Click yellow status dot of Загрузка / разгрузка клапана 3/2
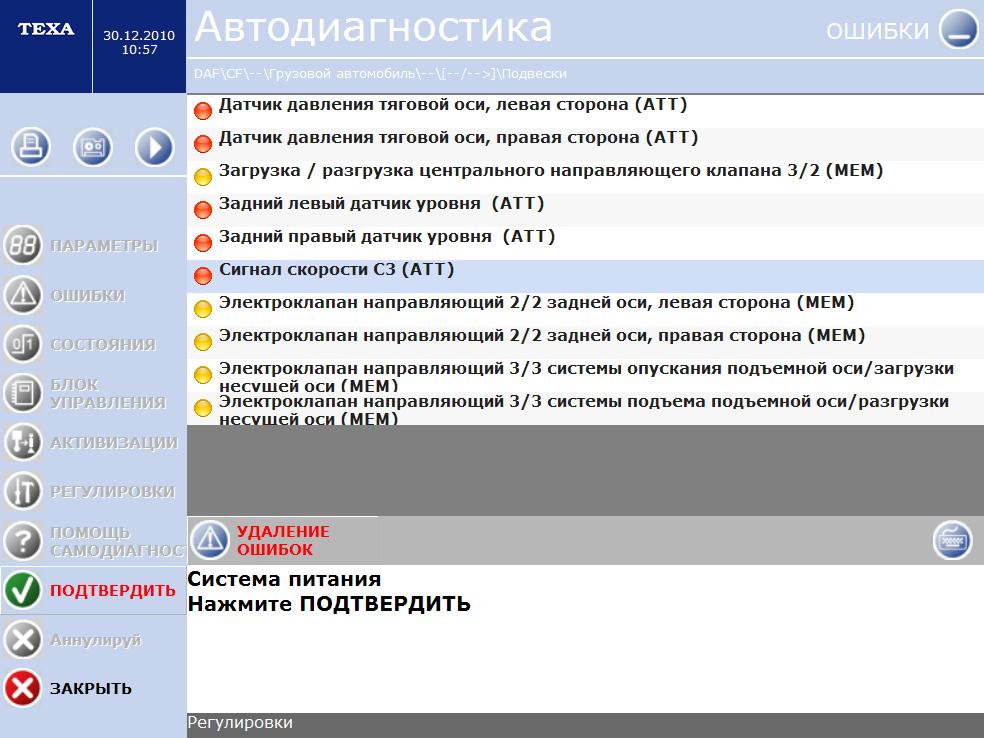984x738 pixels. click(203, 177)
